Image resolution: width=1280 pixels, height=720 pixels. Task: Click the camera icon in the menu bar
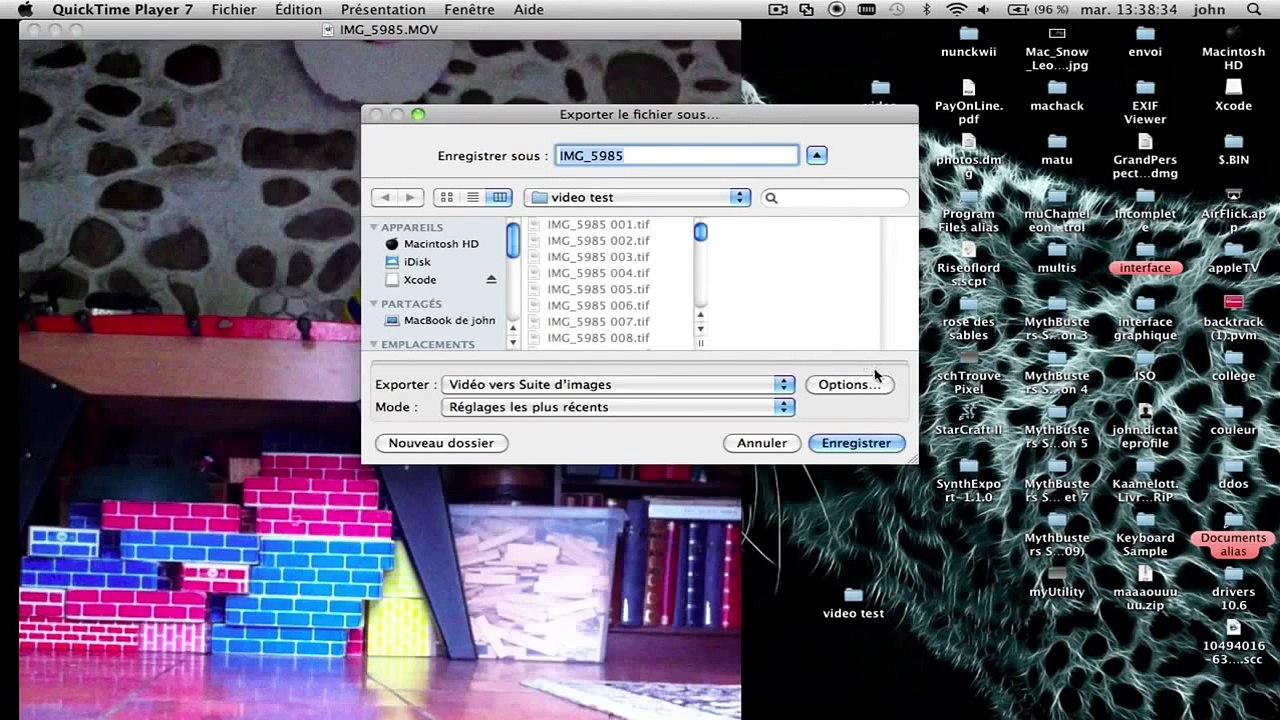point(778,10)
